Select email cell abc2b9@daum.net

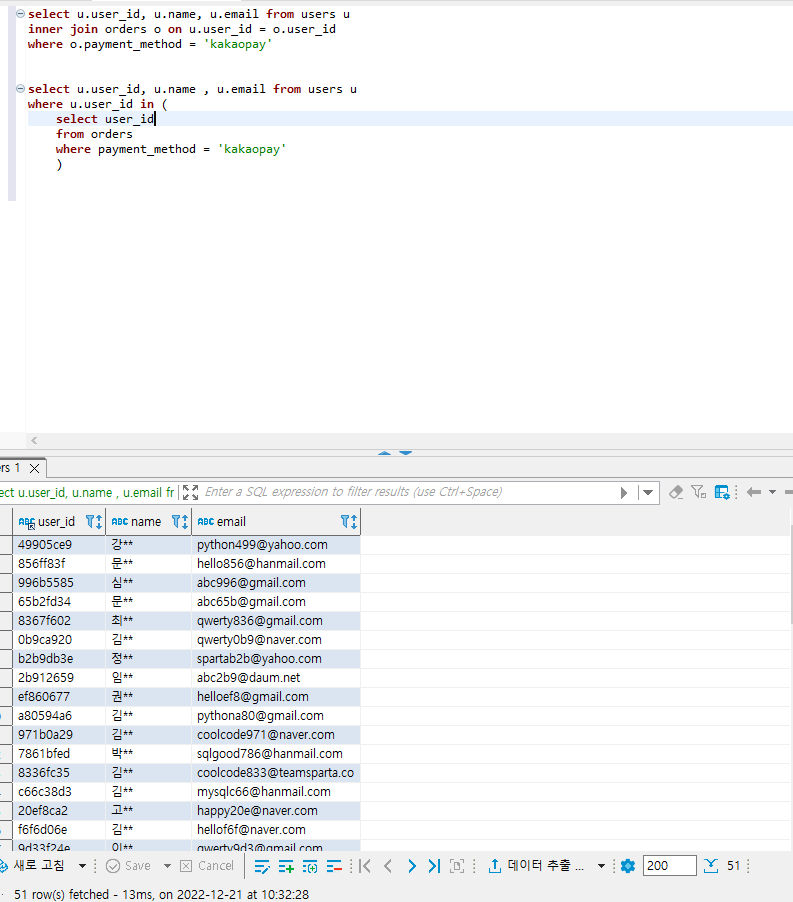[x=276, y=678]
